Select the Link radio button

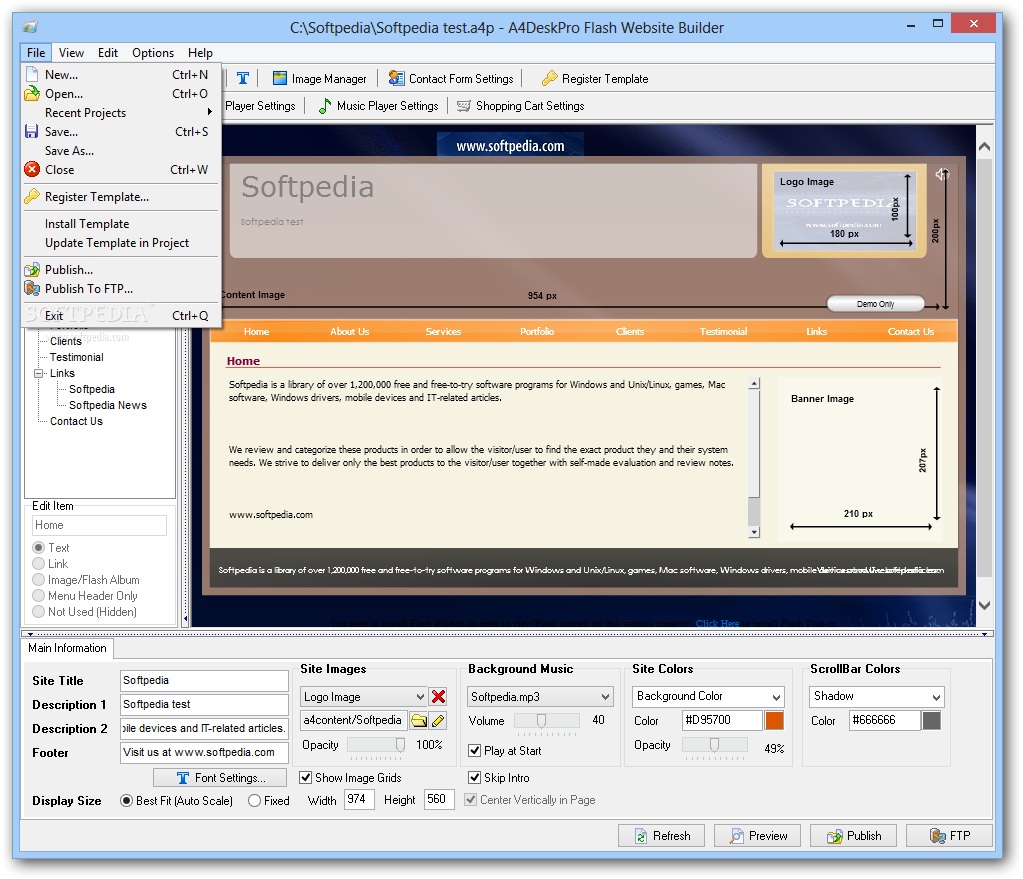point(38,563)
